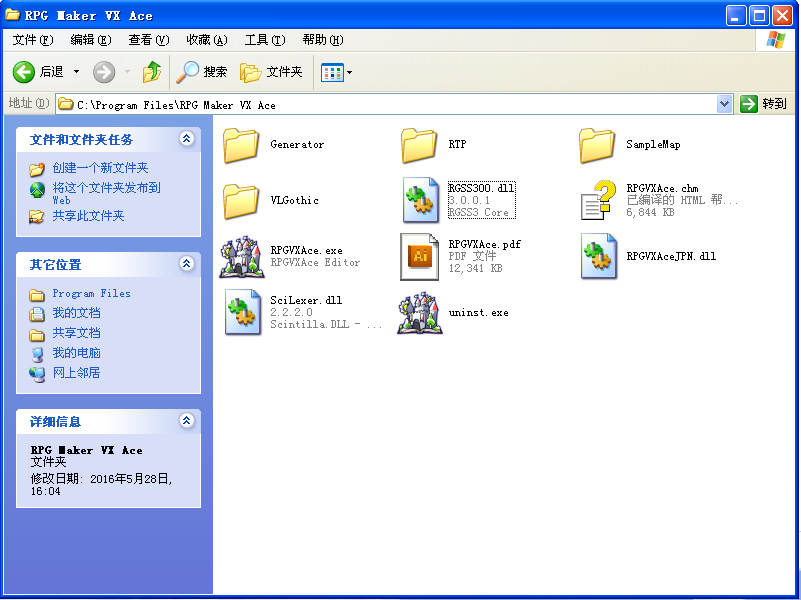This screenshot has width=801, height=600.
Task: Go to 共享文档 link
Action: coord(76,333)
